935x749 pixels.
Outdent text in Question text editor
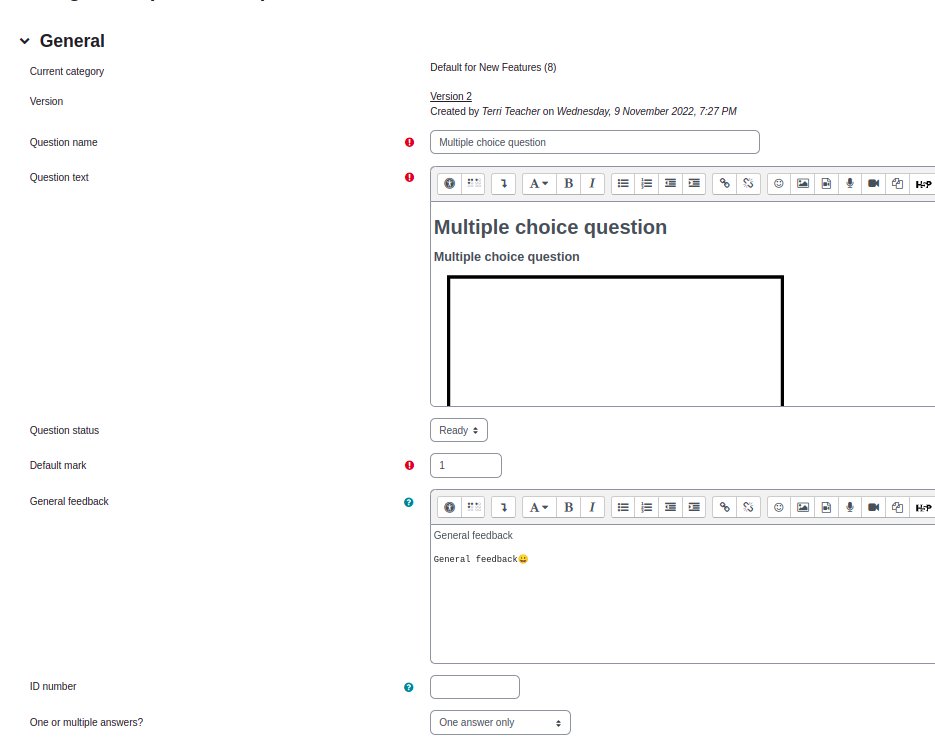coord(670,184)
